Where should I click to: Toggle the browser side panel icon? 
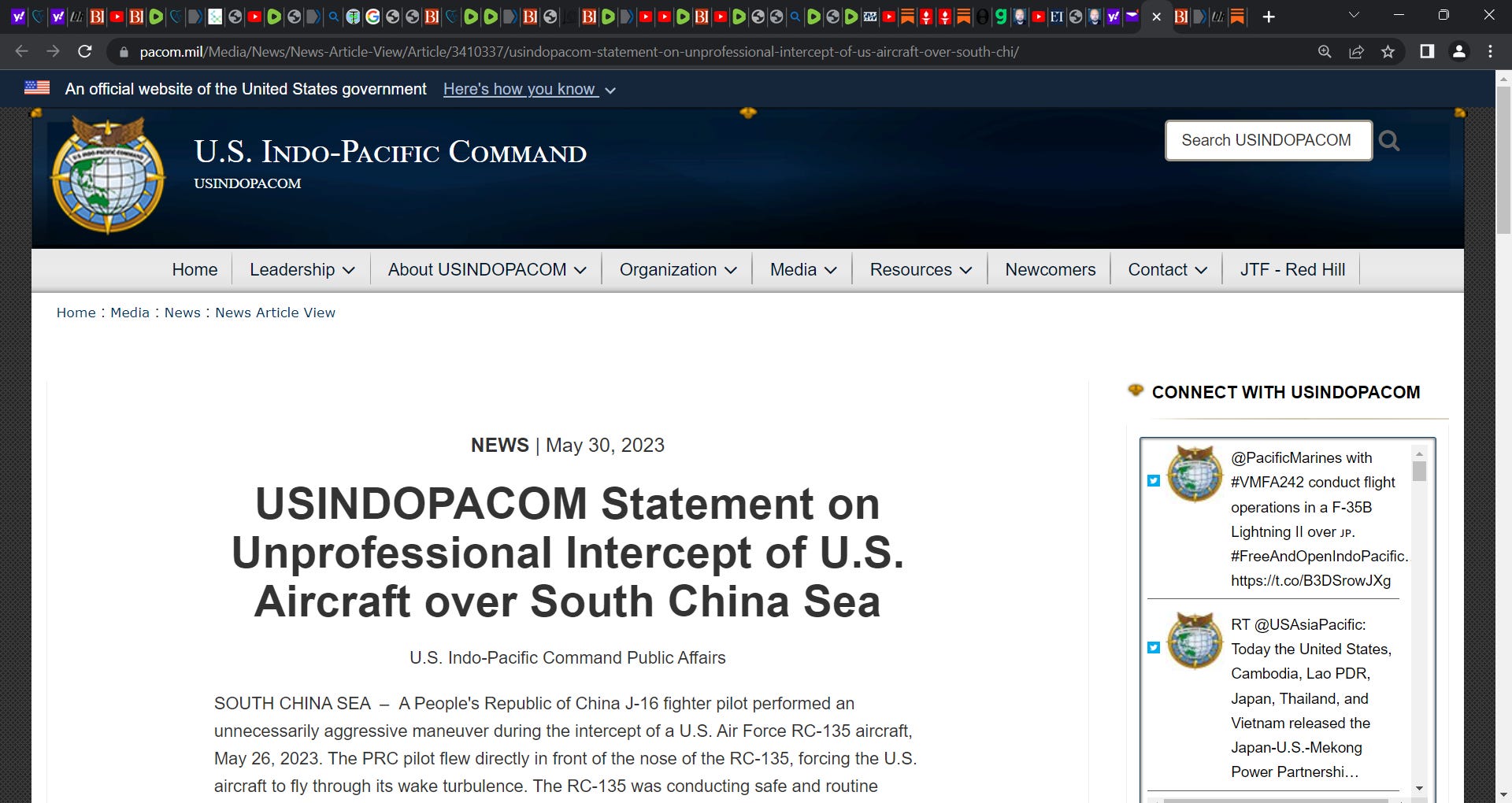point(1427,52)
